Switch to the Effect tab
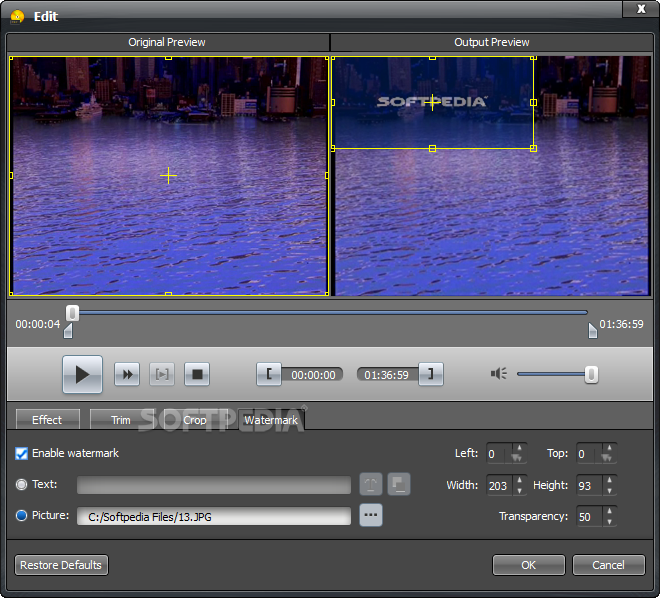The image size is (660, 598). (x=48, y=420)
